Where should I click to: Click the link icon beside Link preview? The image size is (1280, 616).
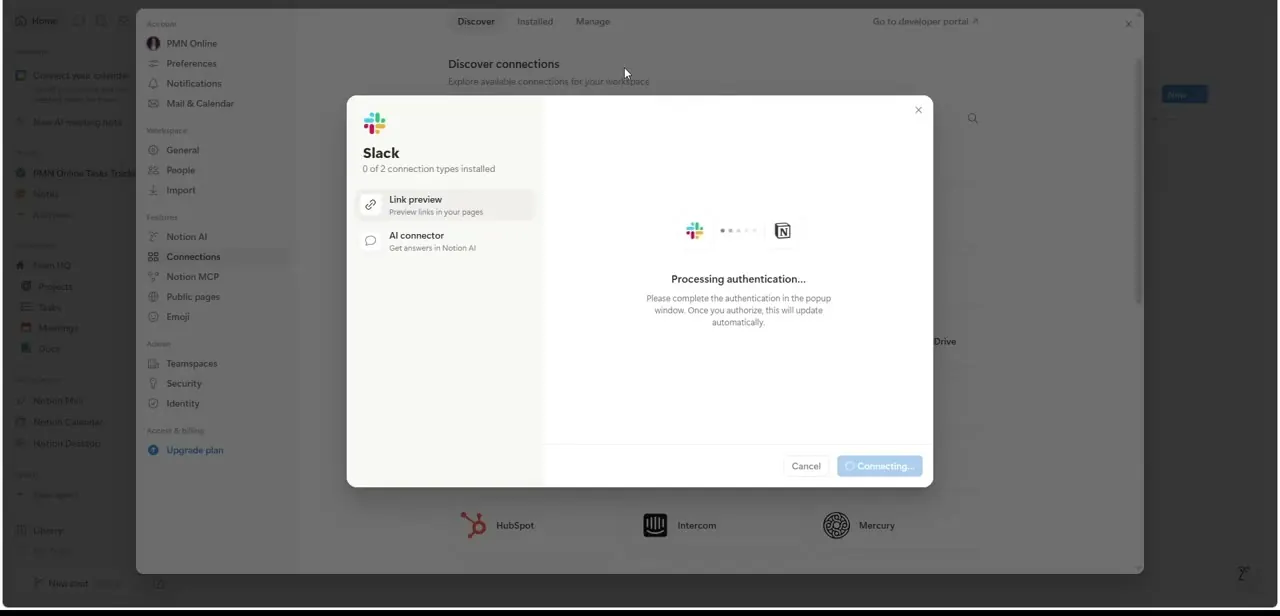tap(371, 205)
